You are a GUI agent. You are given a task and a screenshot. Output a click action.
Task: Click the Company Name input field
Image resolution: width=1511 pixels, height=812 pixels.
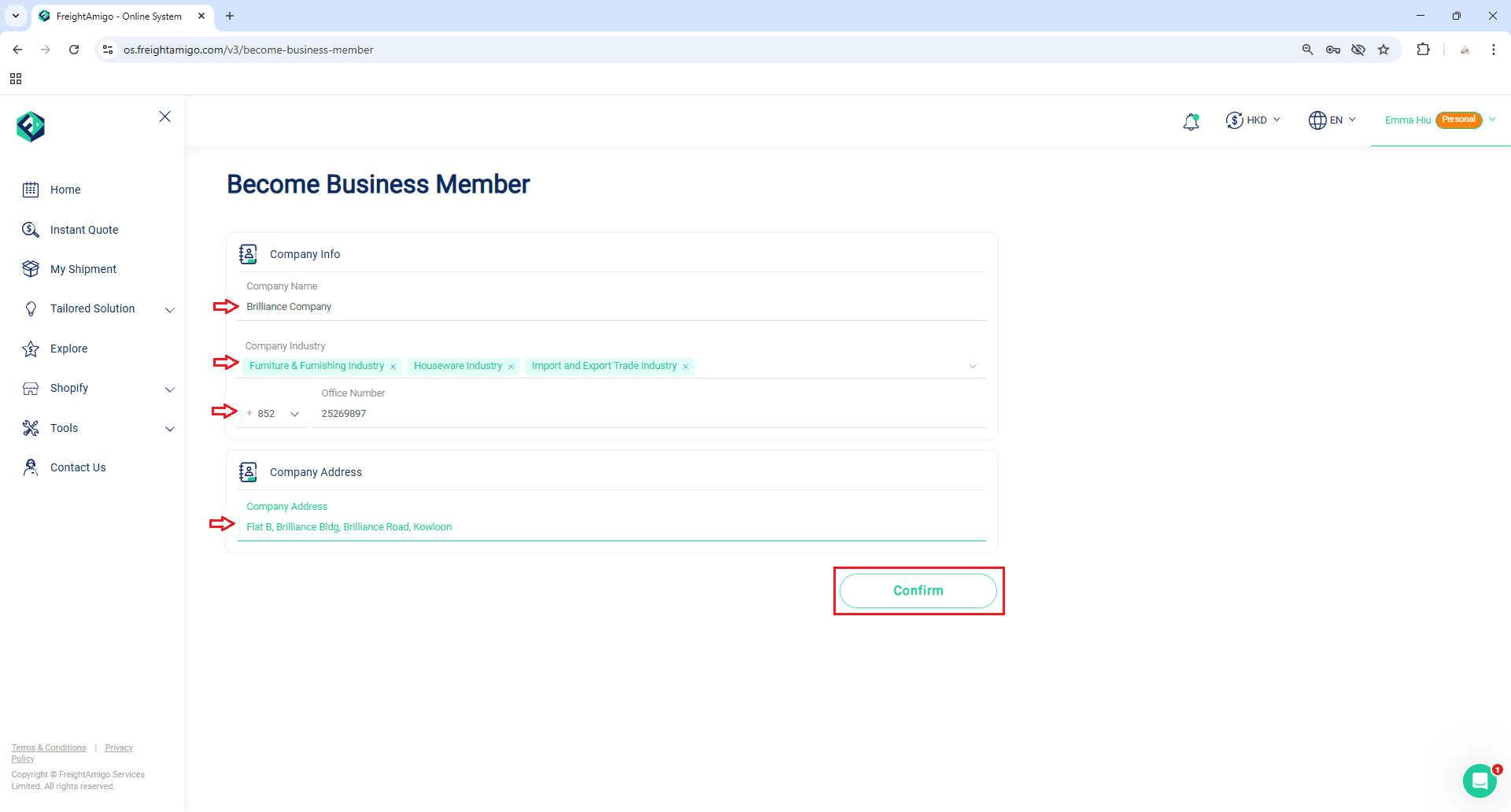click(612, 307)
